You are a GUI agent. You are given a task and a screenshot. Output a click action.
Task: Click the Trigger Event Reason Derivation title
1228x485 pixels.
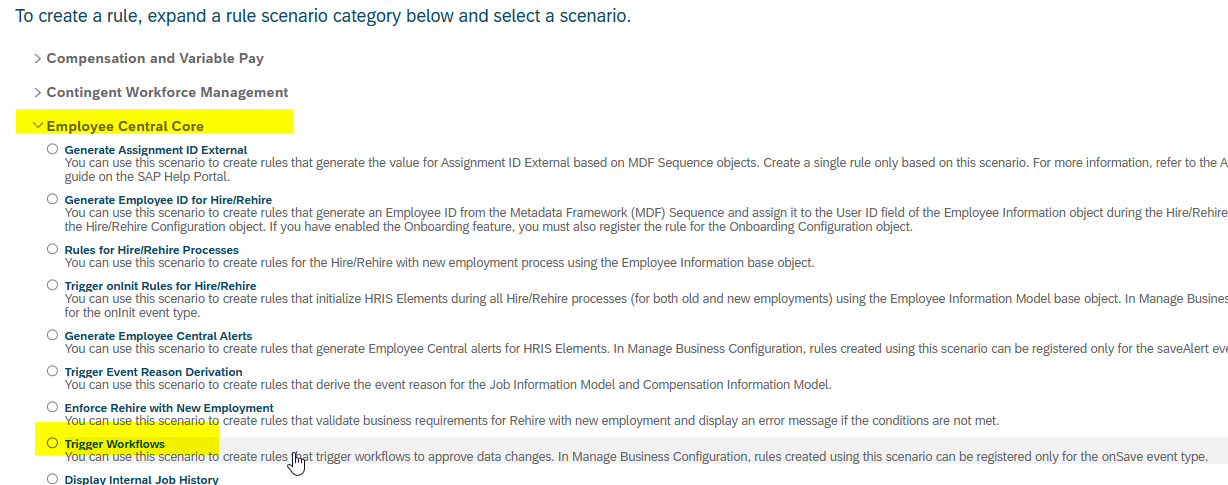(153, 372)
